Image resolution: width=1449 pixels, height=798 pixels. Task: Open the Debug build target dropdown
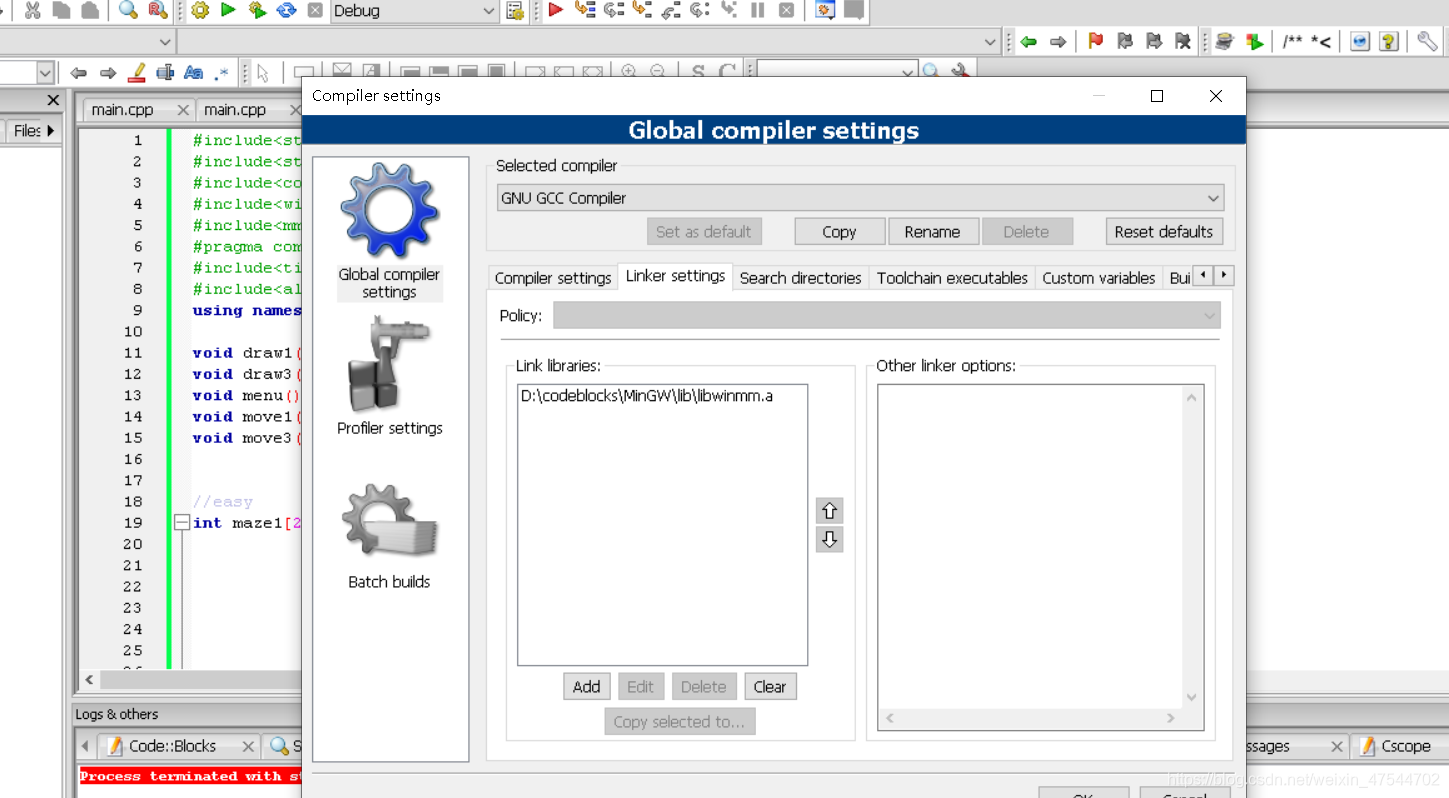click(414, 11)
